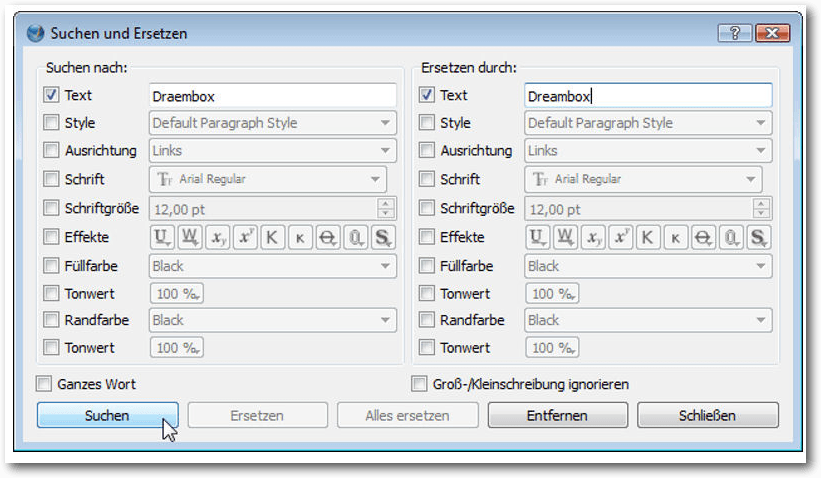Enable Style checkbox under Ersetzen durch

click(426, 123)
